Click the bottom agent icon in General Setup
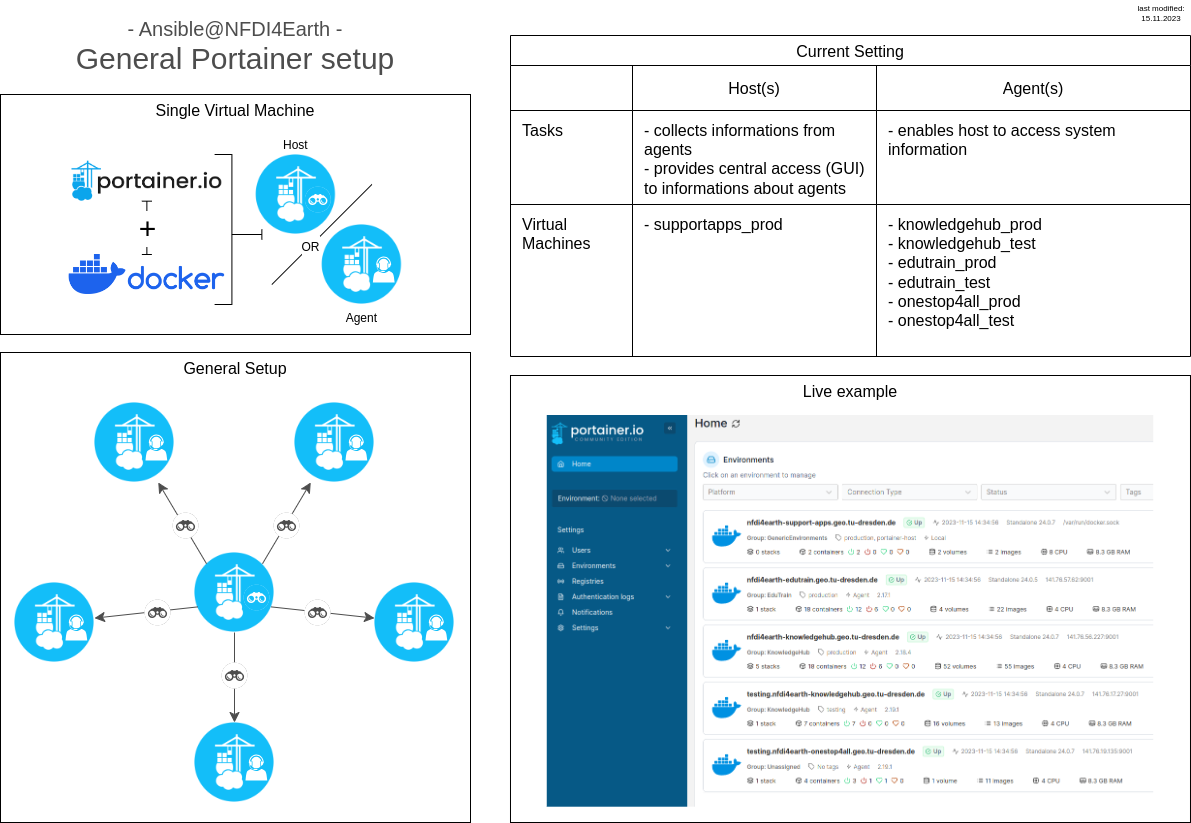Viewport: 1191px width, 823px height. click(234, 762)
